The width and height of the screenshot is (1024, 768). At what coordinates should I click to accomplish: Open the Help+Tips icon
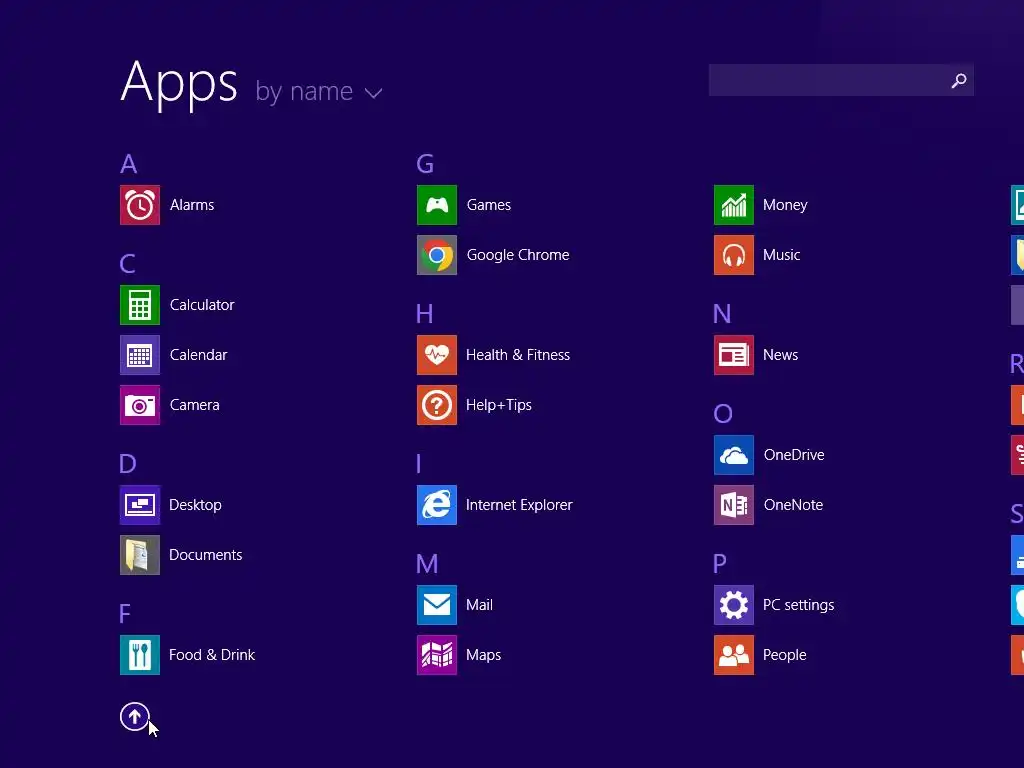click(x=437, y=405)
